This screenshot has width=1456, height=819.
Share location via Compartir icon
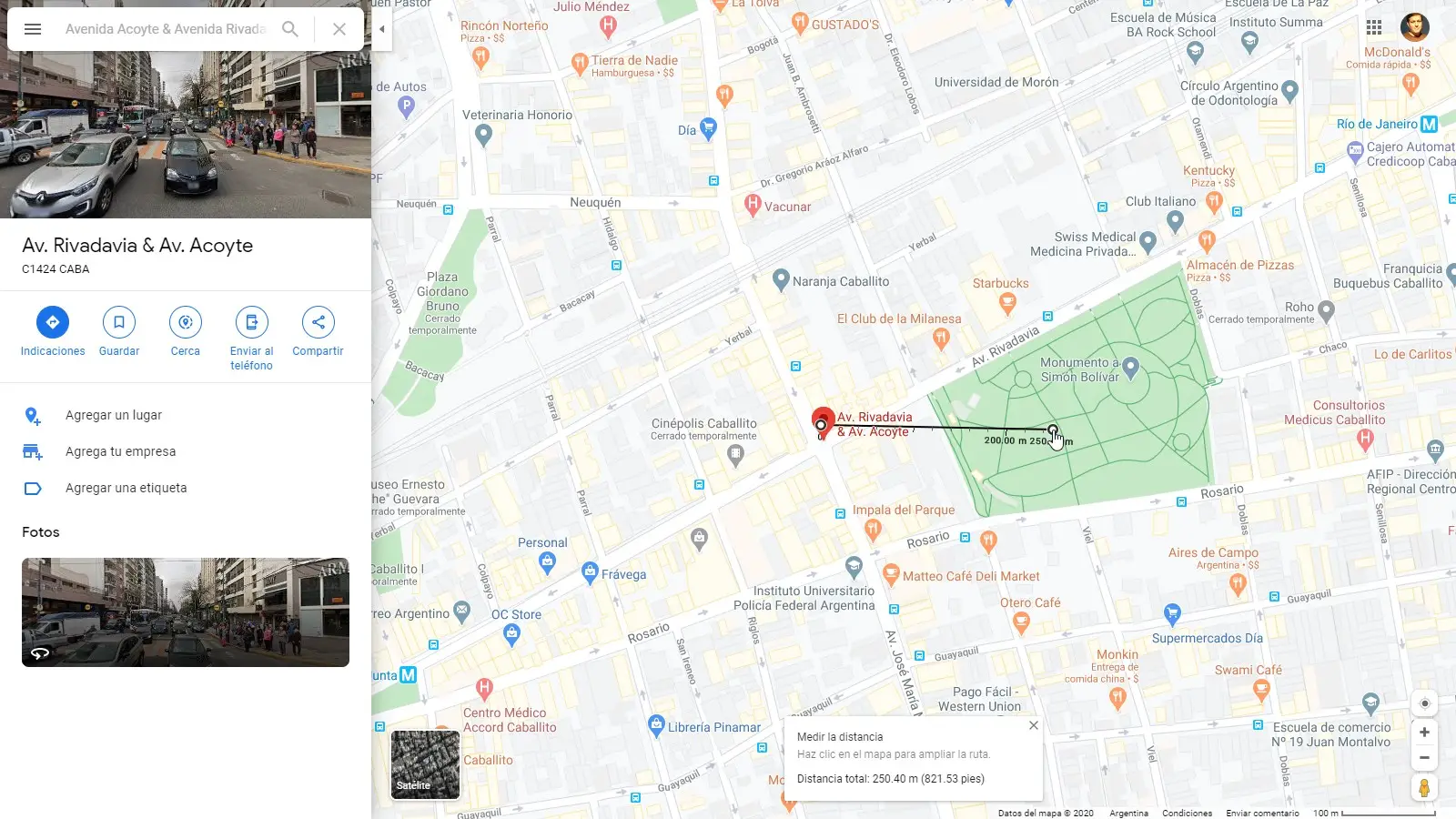pyautogui.click(x=318, y=322)
